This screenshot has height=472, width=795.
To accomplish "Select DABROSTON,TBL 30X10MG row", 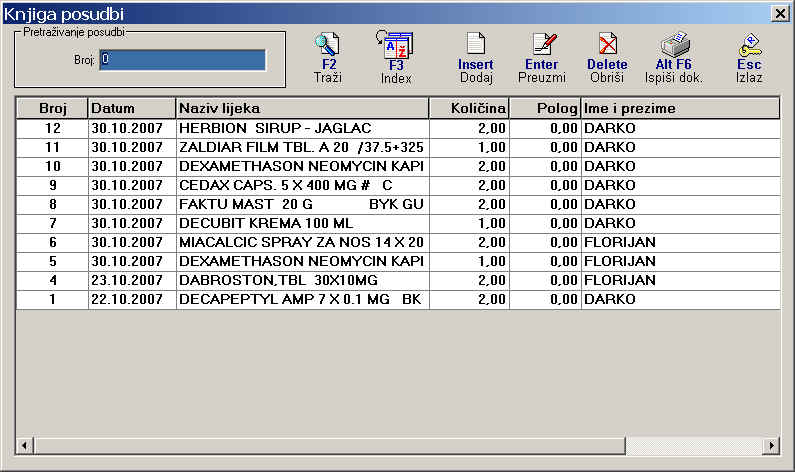I will pyautogui.click(x=398, y=280).
